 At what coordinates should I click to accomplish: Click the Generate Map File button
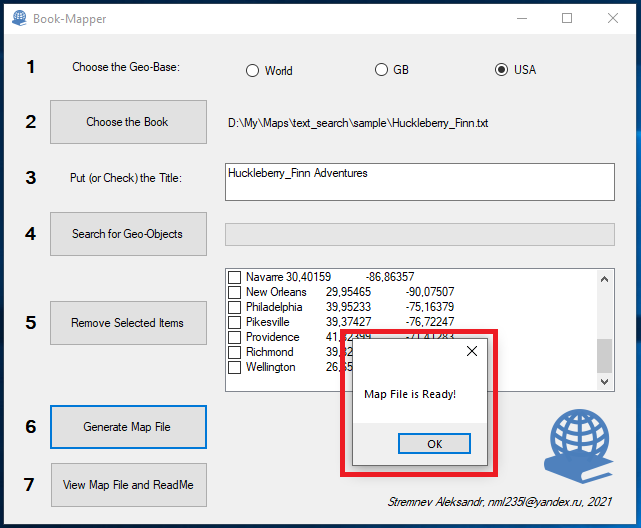(x=128, y=427)
